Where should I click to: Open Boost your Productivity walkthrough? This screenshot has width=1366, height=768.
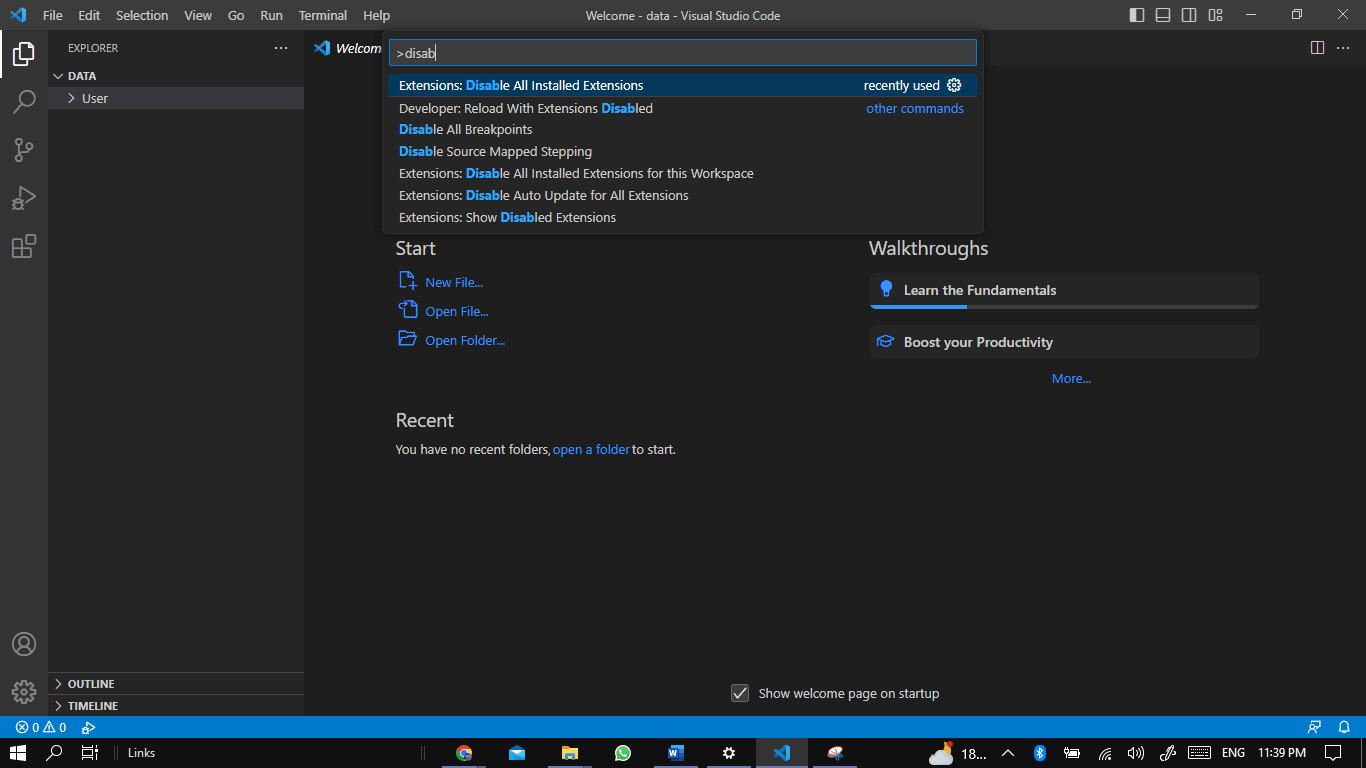click(1064, 342)
